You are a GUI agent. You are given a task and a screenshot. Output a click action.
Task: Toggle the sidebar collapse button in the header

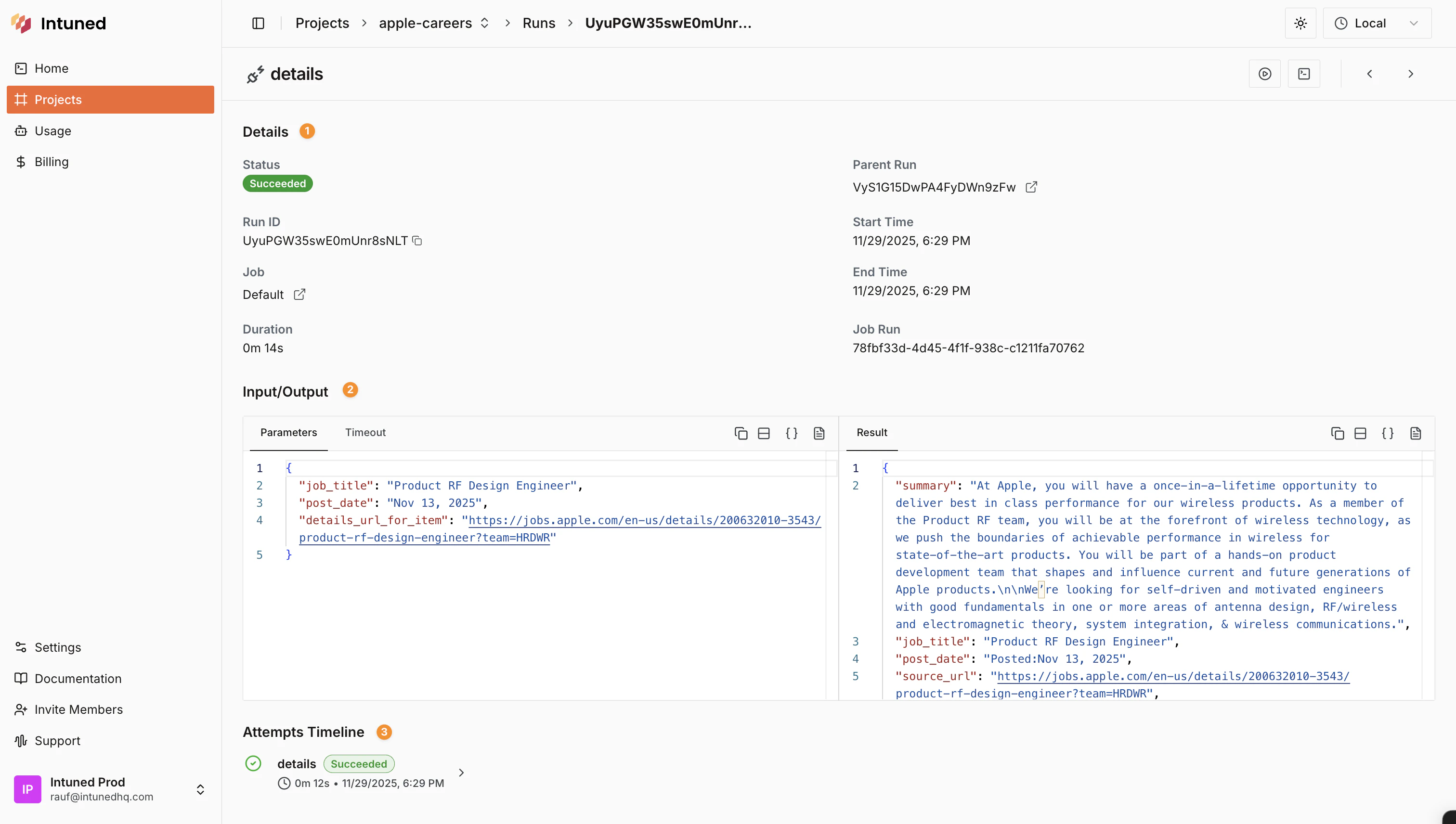(258, 23)
